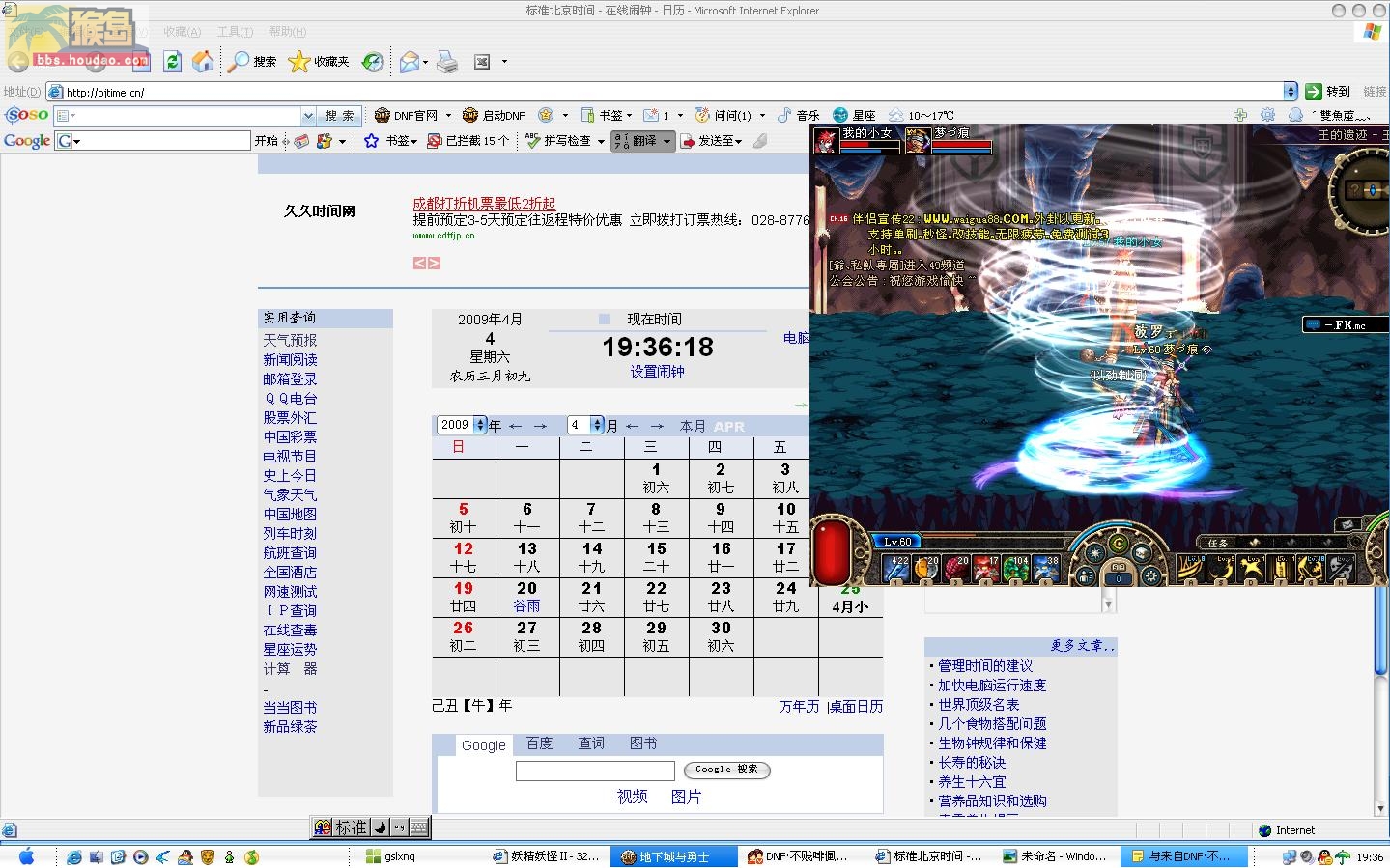The width and height of the screenshot is (1390, 868).
Task: Click the page vertical scrollbar thumb
Action: [1380, 630]
